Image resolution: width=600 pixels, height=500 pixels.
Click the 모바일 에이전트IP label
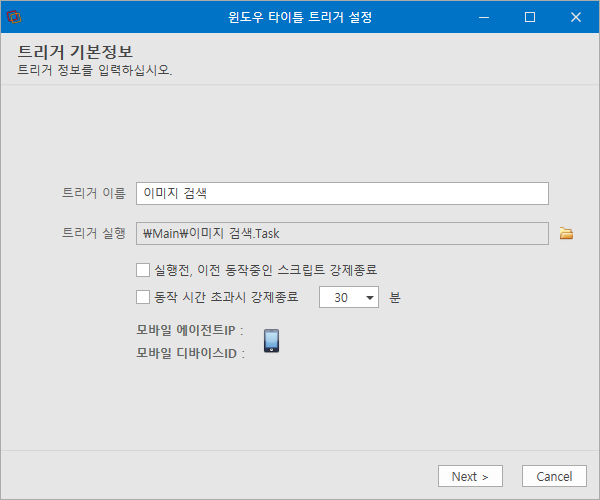(190, 330)
